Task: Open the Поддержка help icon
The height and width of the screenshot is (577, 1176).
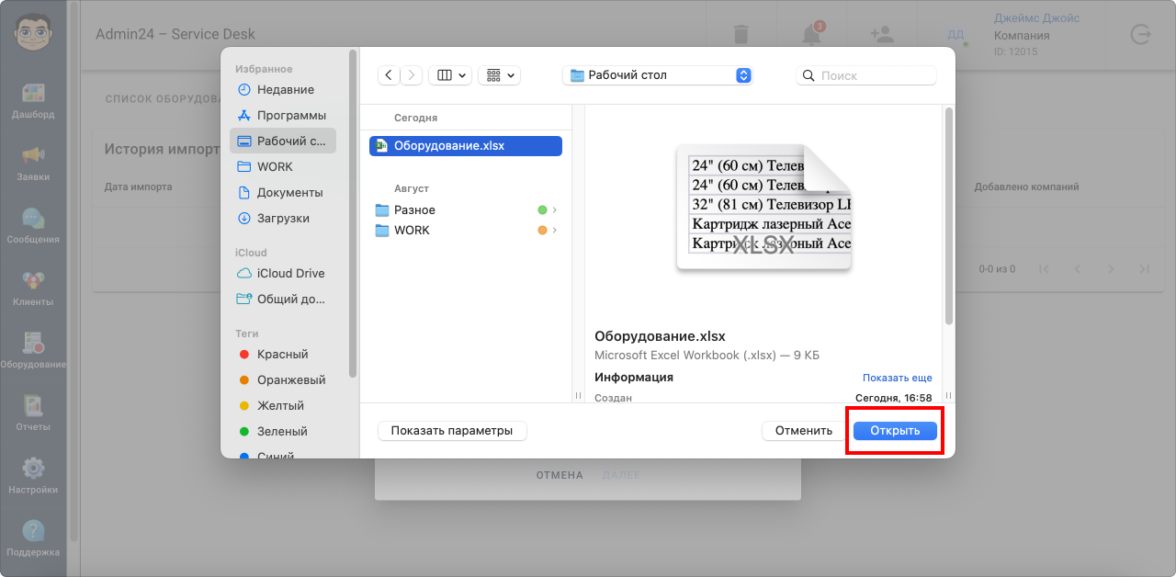Action: (33, 537)
